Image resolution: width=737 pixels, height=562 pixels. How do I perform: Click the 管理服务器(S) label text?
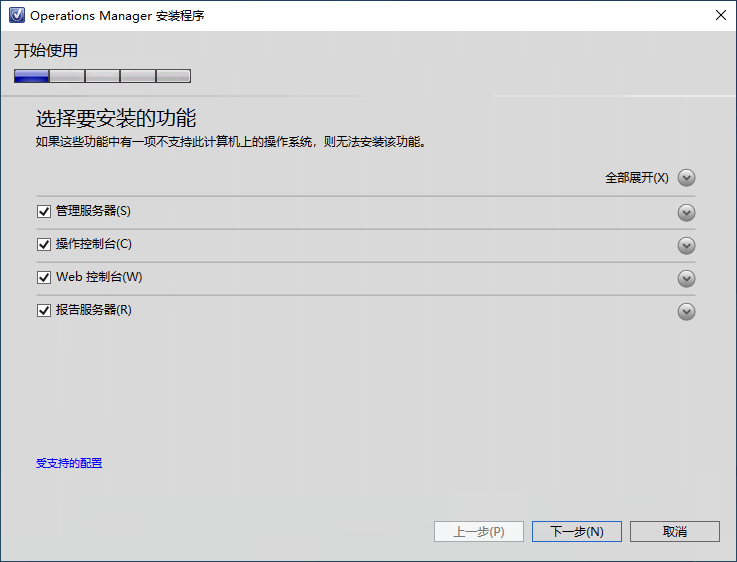tap(93, 211)
